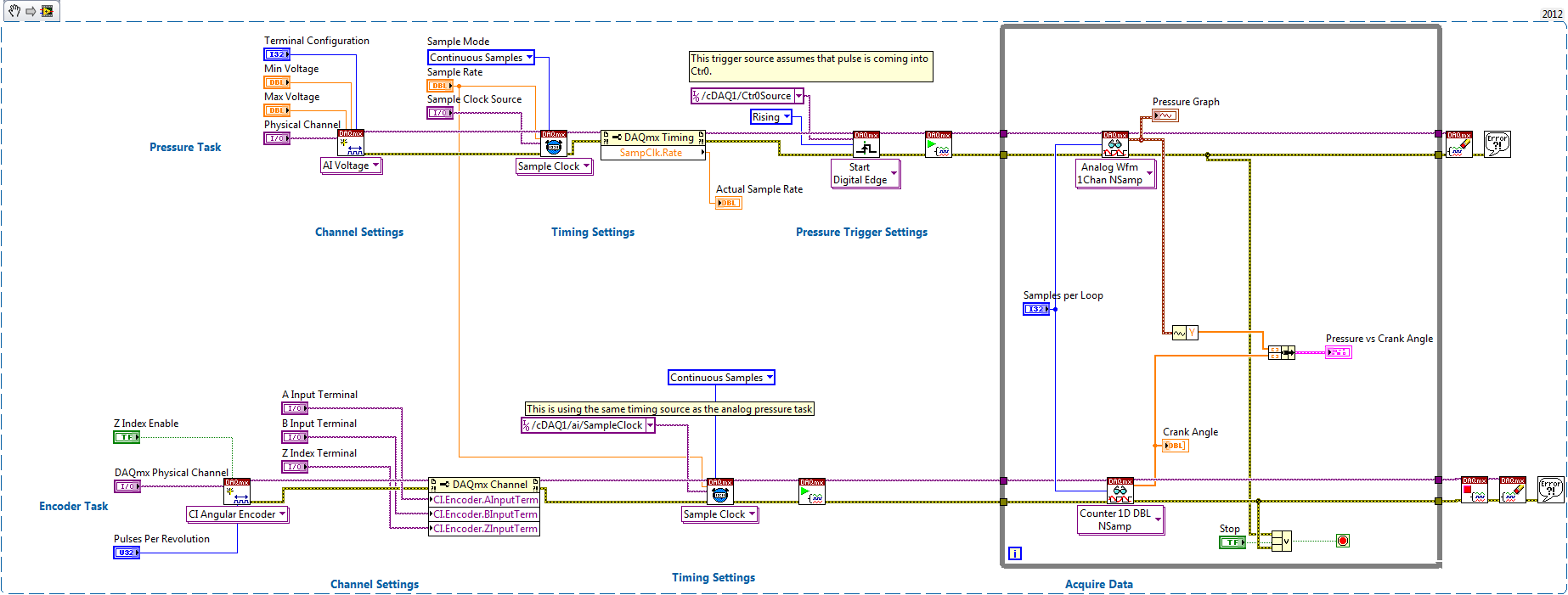This screenshot has width=1568, height=595.
Task: Click the encoder DAQmx Create Channel node
Action: 237,491
